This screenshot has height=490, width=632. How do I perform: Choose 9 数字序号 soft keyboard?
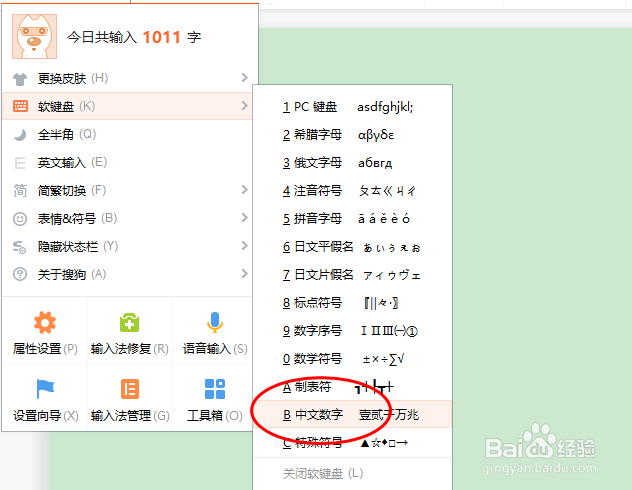pyautogui.click(x=353, y=331)
